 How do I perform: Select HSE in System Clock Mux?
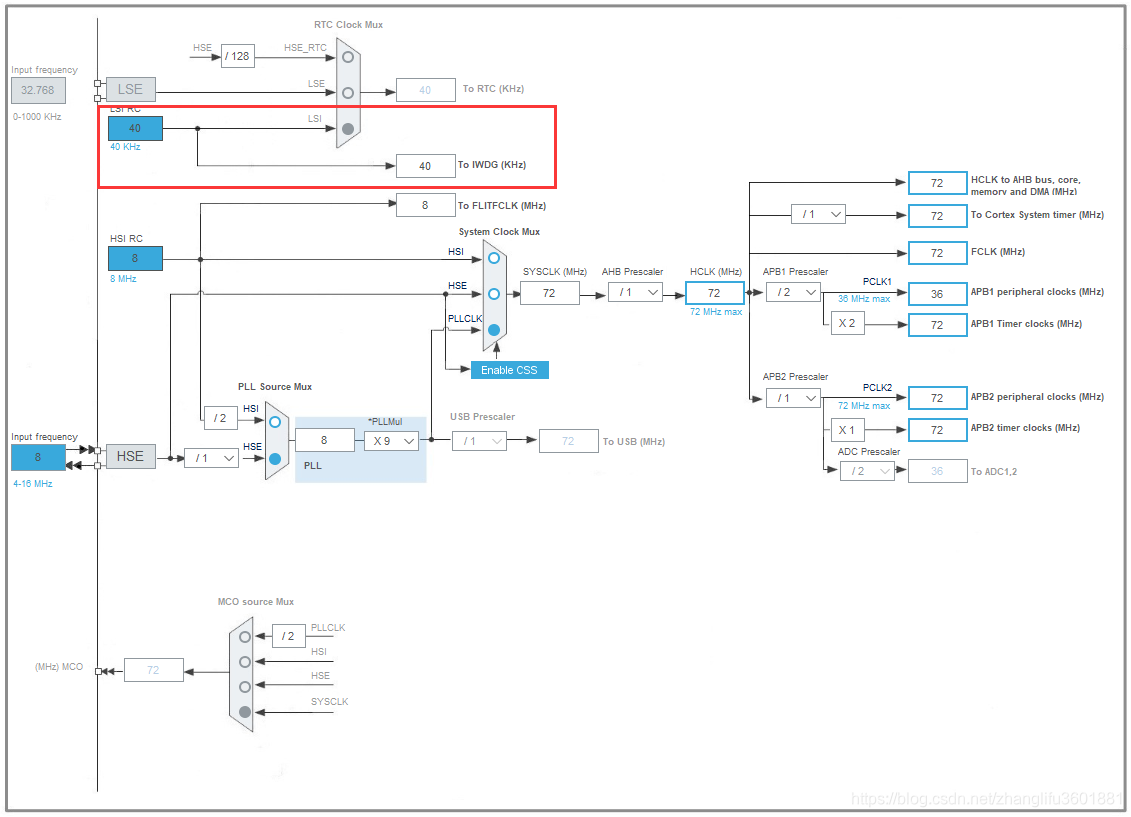[x=494, y=294]
